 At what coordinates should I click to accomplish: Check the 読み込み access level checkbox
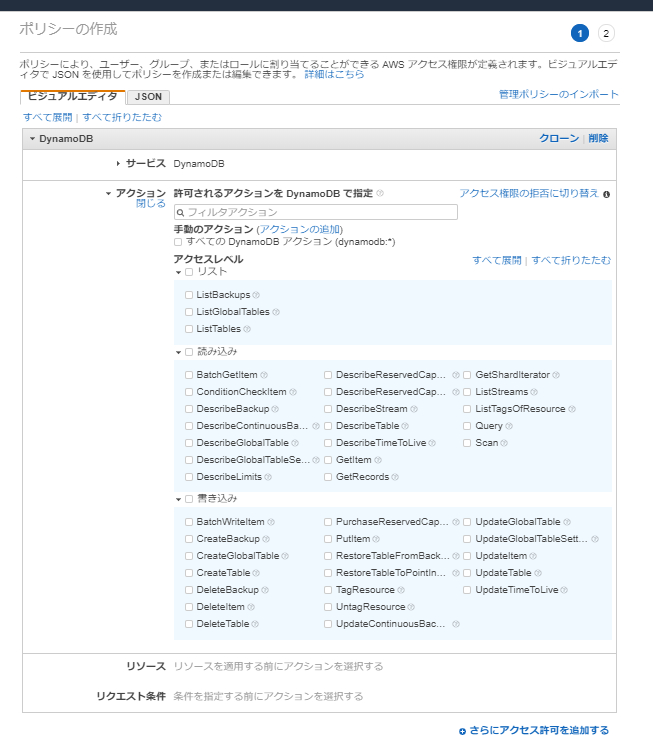(189, 352)
